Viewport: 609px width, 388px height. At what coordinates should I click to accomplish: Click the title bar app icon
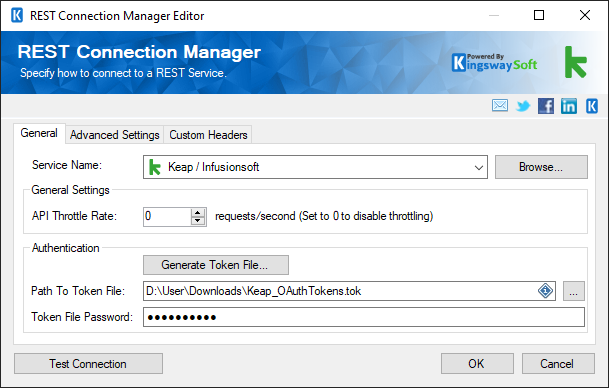click(x=17, y=16)
